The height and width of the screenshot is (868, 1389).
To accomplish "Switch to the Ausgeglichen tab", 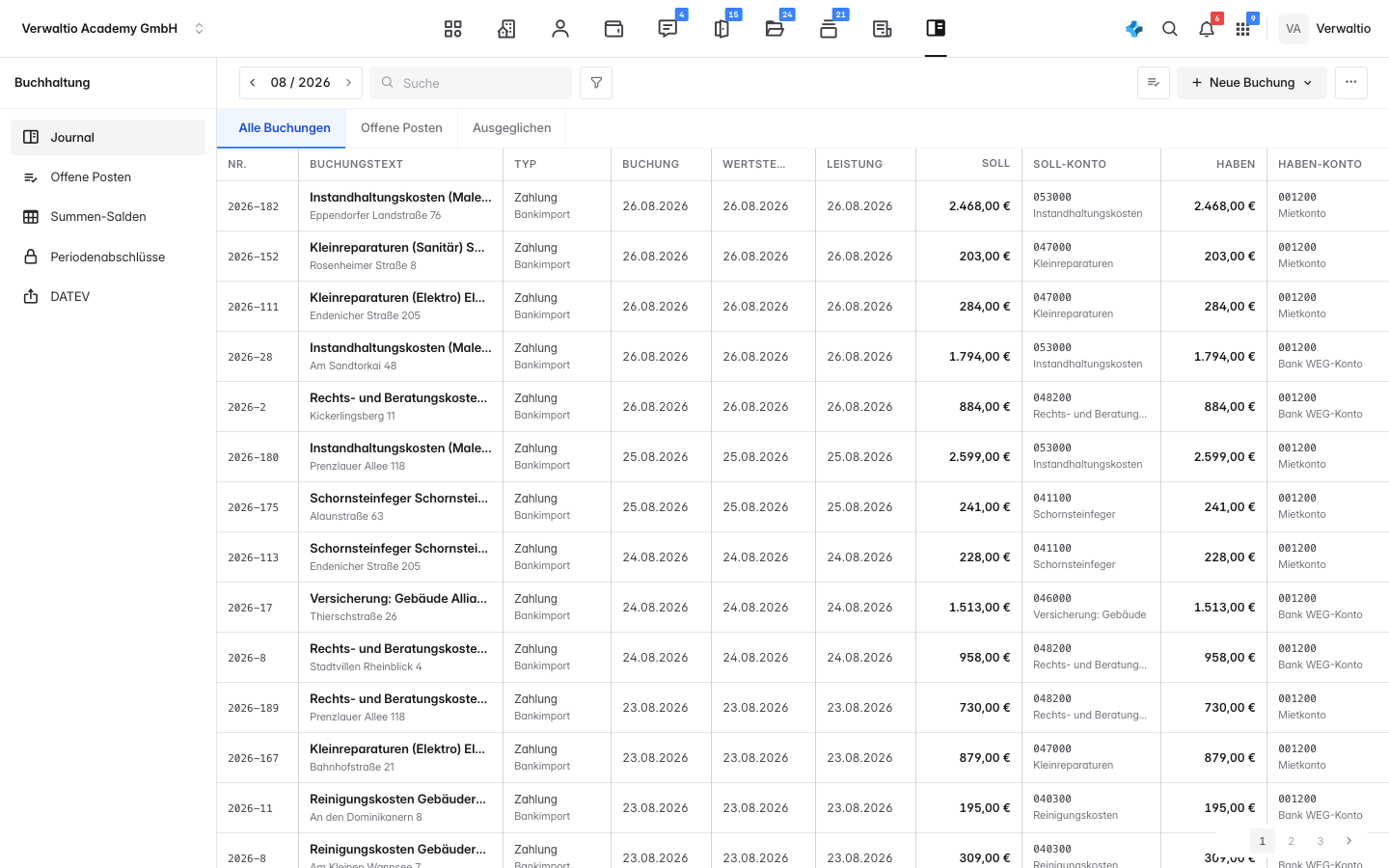I will pos(512,128).
